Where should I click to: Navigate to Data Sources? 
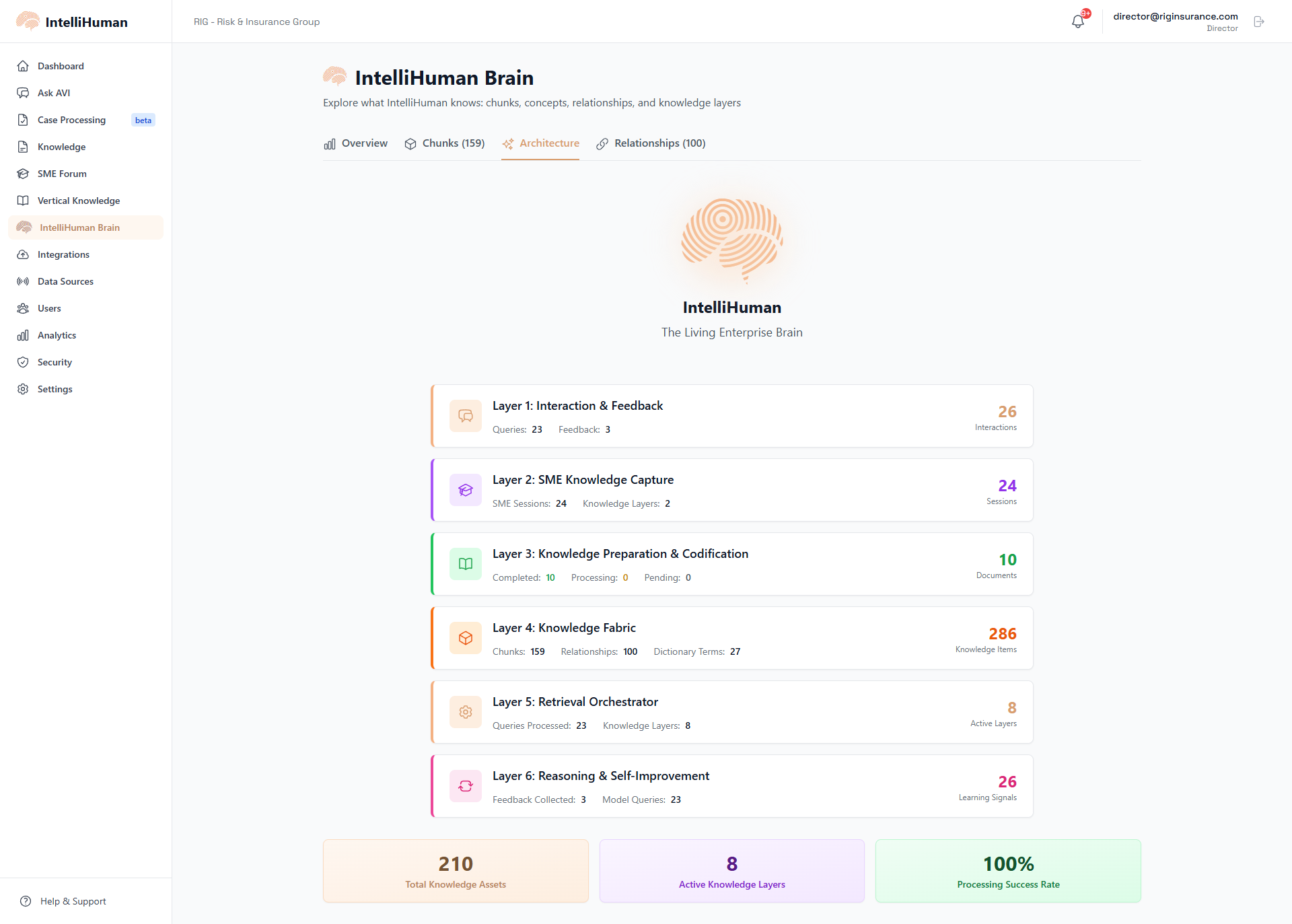[65, 281]
